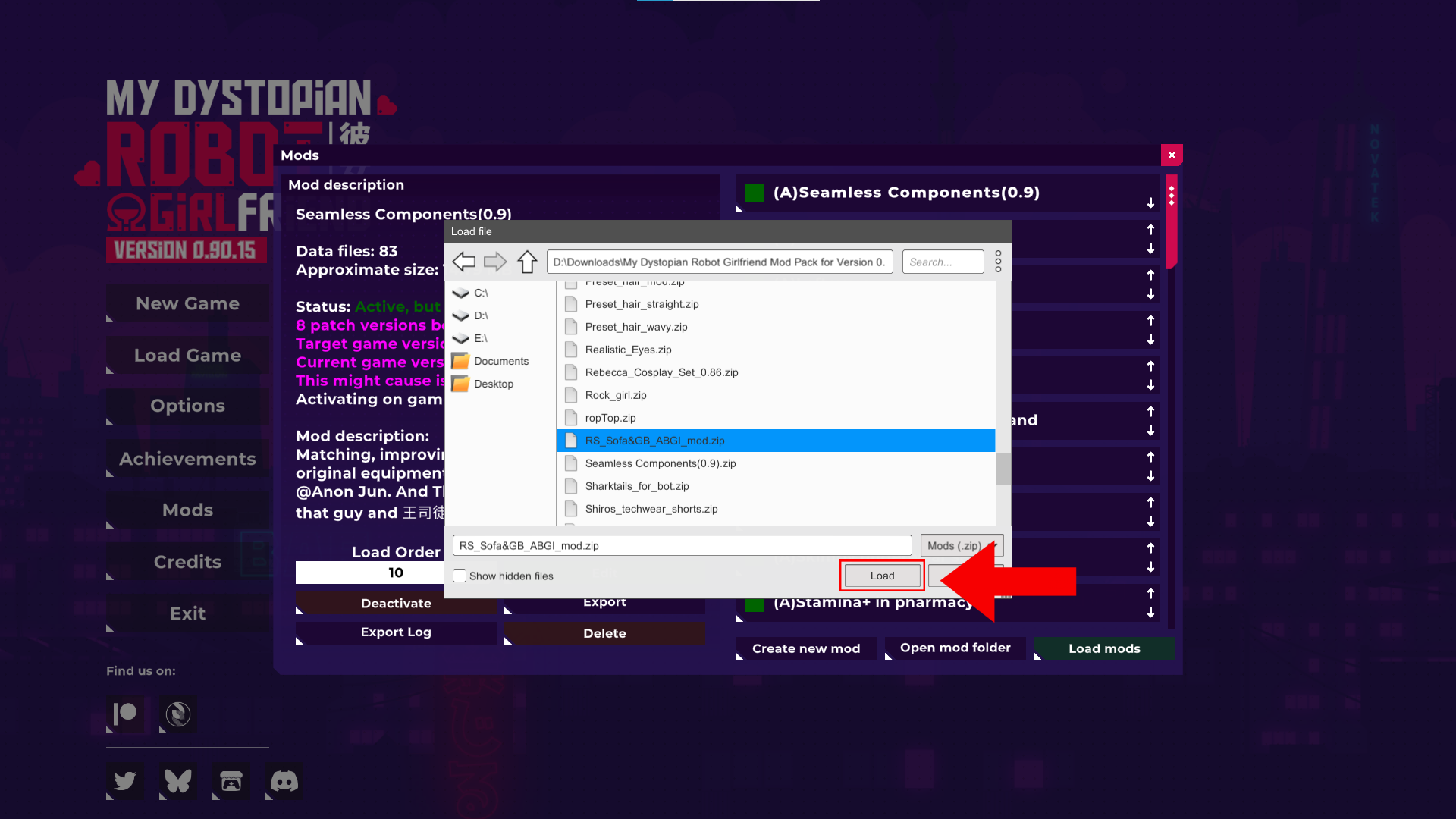Image resolution: width=1456 pixels, height=819 pixels.
Task: Select ropTop.zip file
Action: coord(776,418)
